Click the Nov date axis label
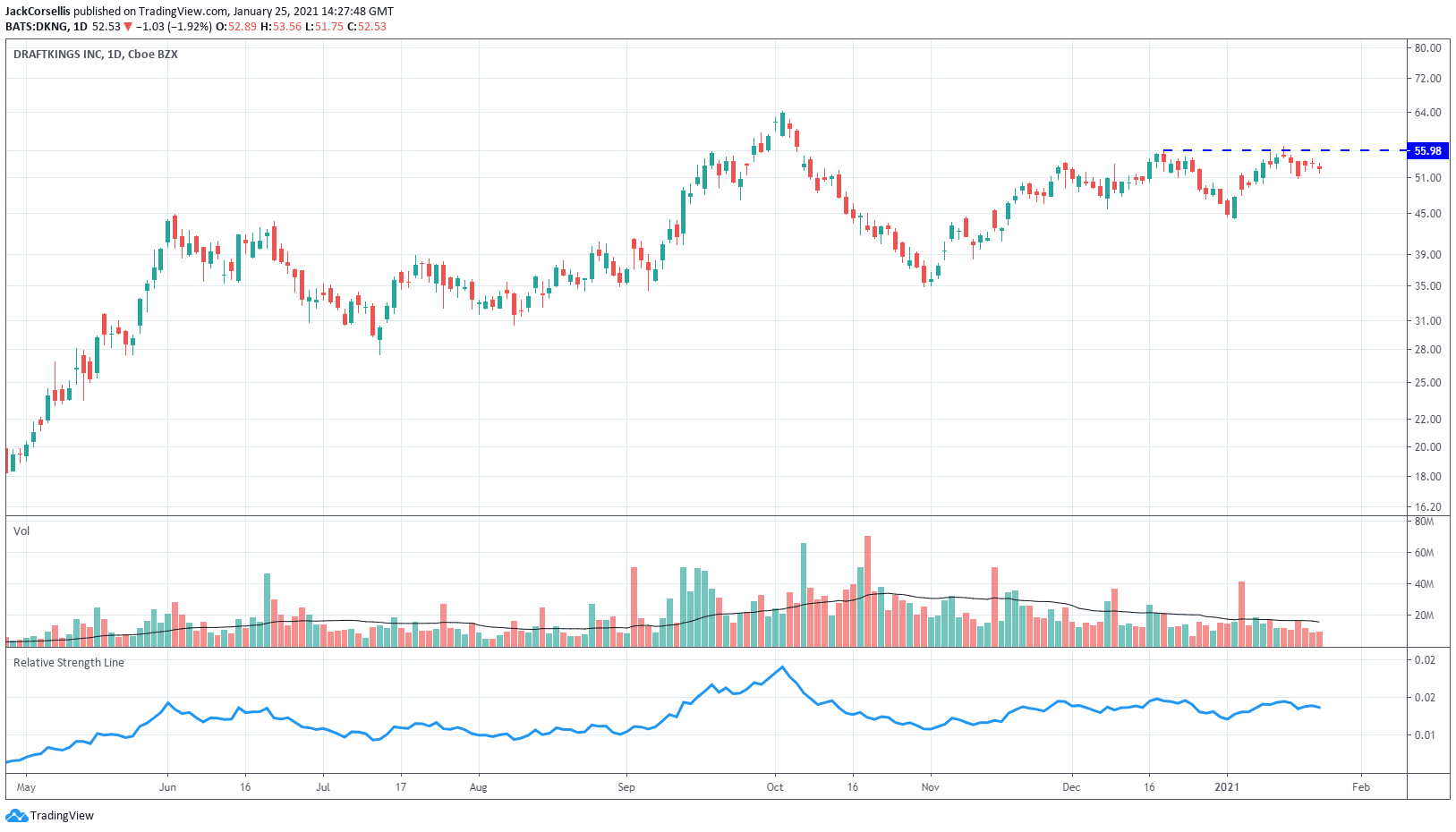Screen dimensions: 1456x832 point(931,788)
